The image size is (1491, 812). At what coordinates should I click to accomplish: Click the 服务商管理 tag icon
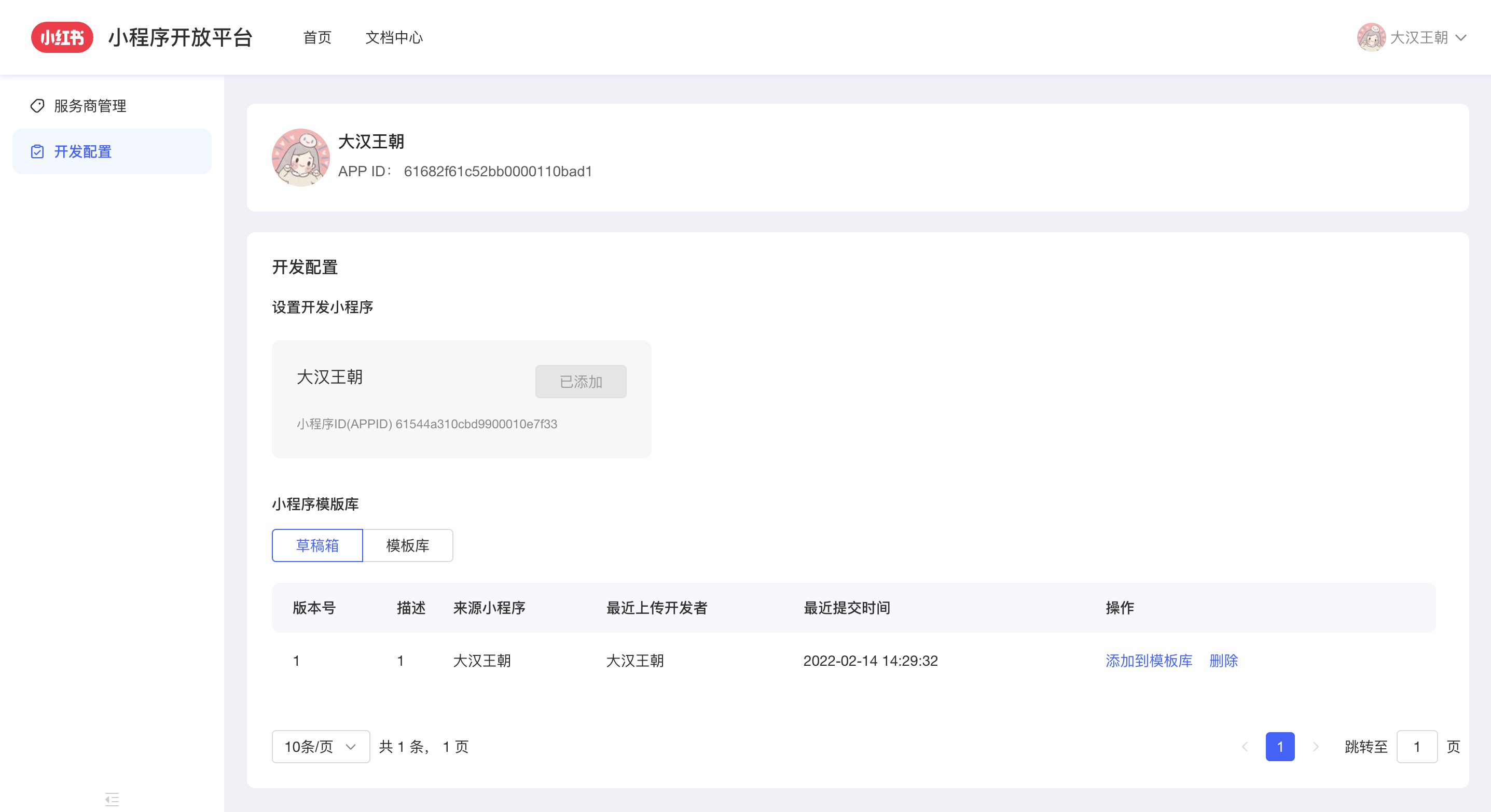[x=38, y=106]
